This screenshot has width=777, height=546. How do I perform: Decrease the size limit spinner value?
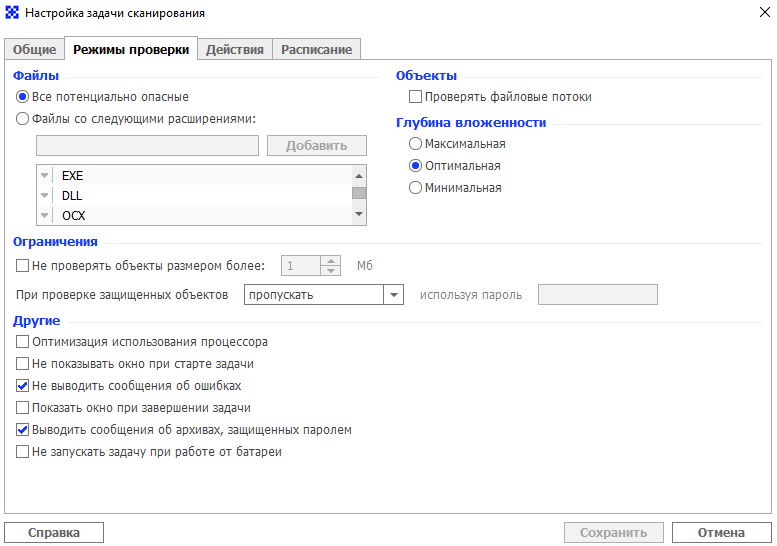click(331, 271)
